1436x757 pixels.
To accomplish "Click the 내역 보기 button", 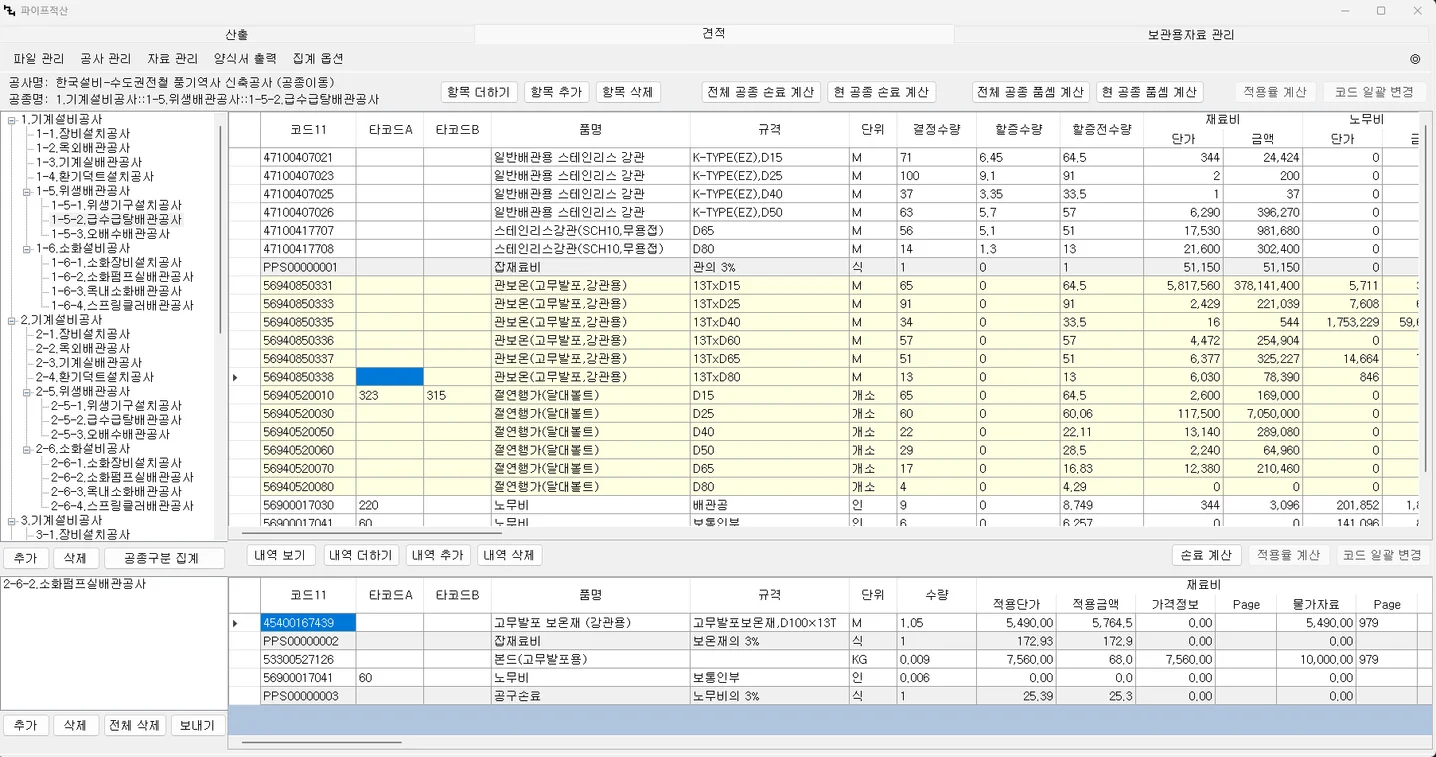I will [281, 555].
